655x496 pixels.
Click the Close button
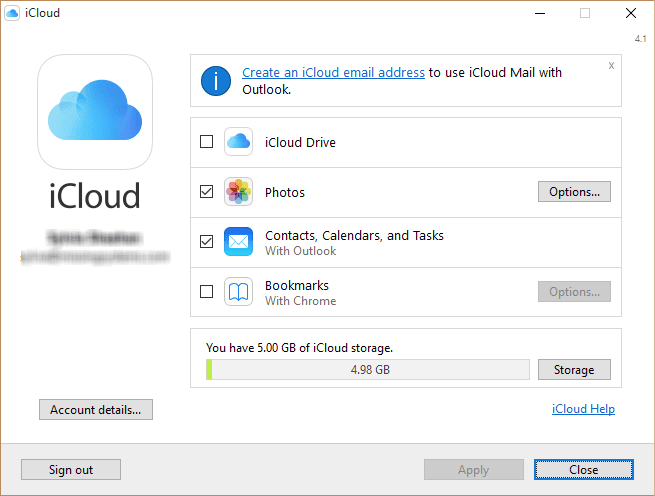point(584,470)
